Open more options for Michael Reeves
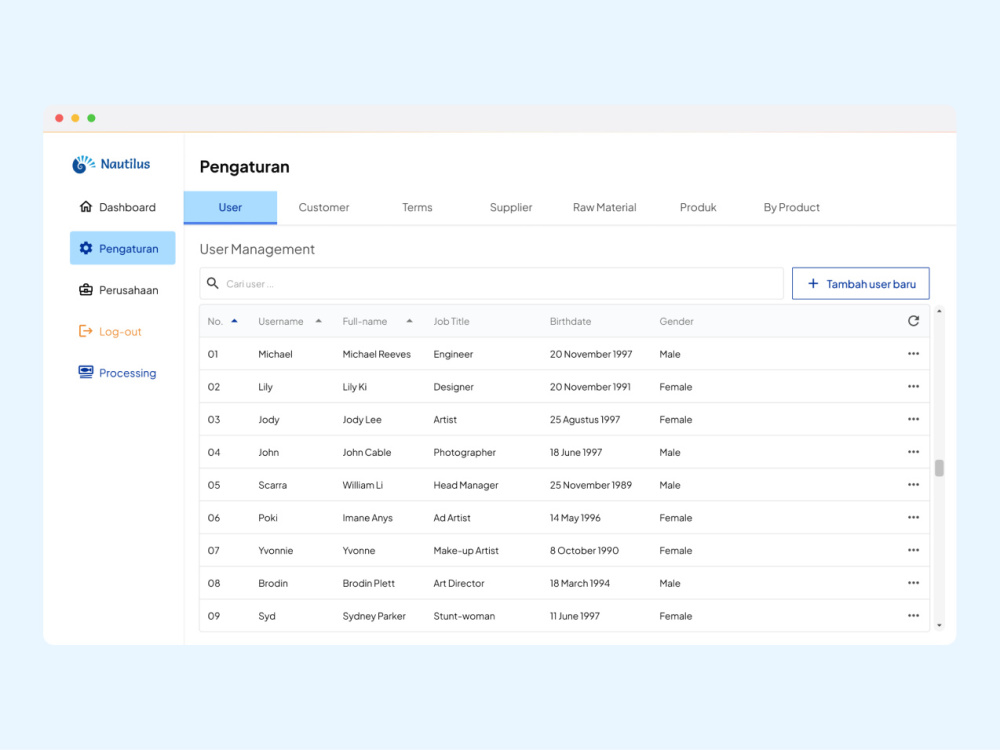 [913, 353]
